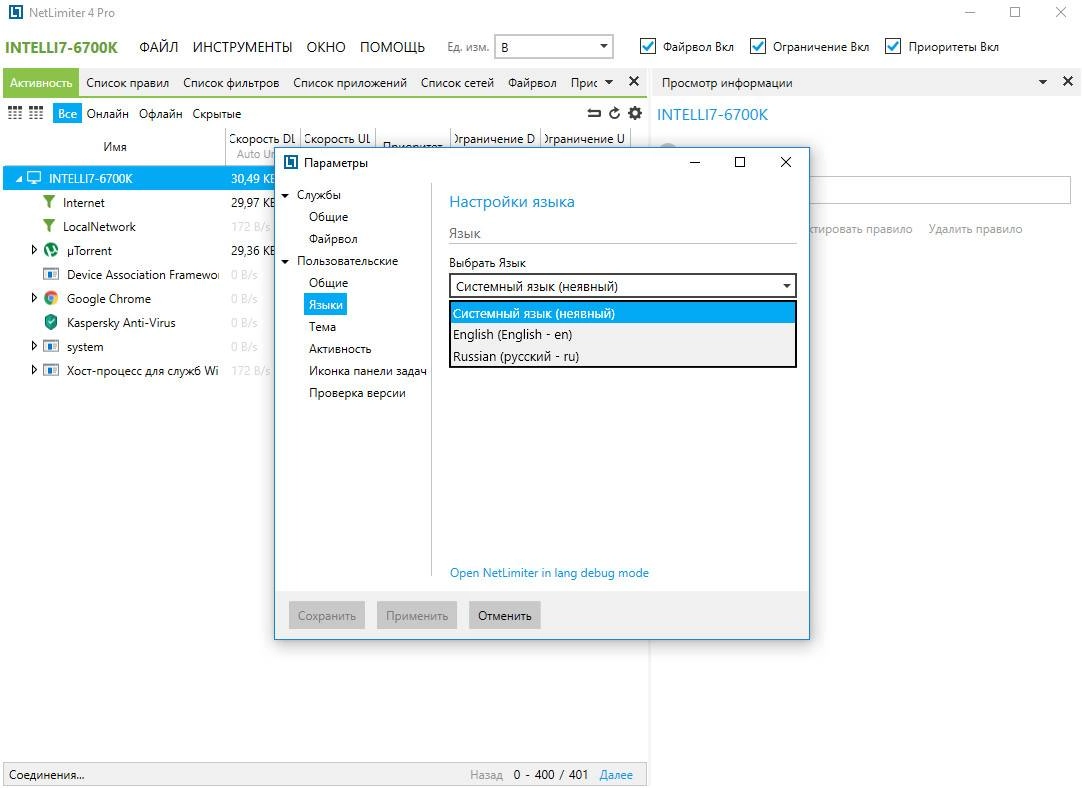Expand the µTorrent row
The height and width of the screenshot is (788, 1082).
tap(34, 250)
